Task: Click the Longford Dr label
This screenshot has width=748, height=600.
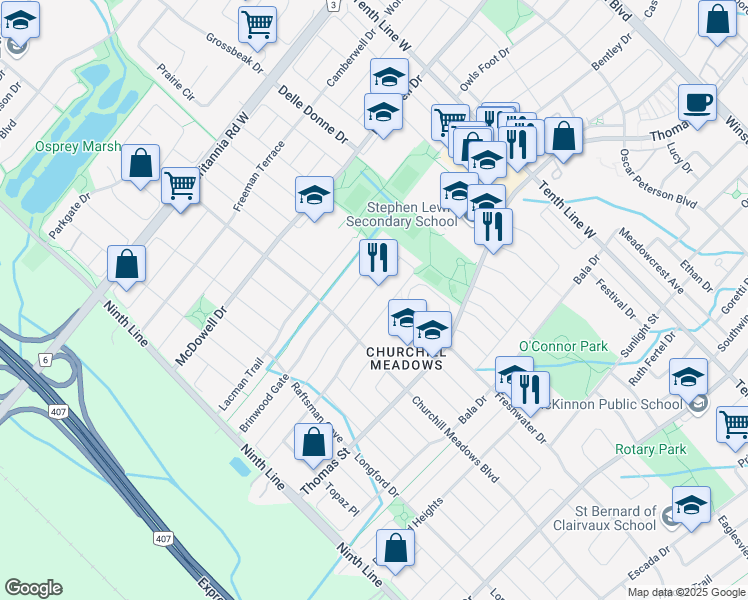Action: (377, 475)
